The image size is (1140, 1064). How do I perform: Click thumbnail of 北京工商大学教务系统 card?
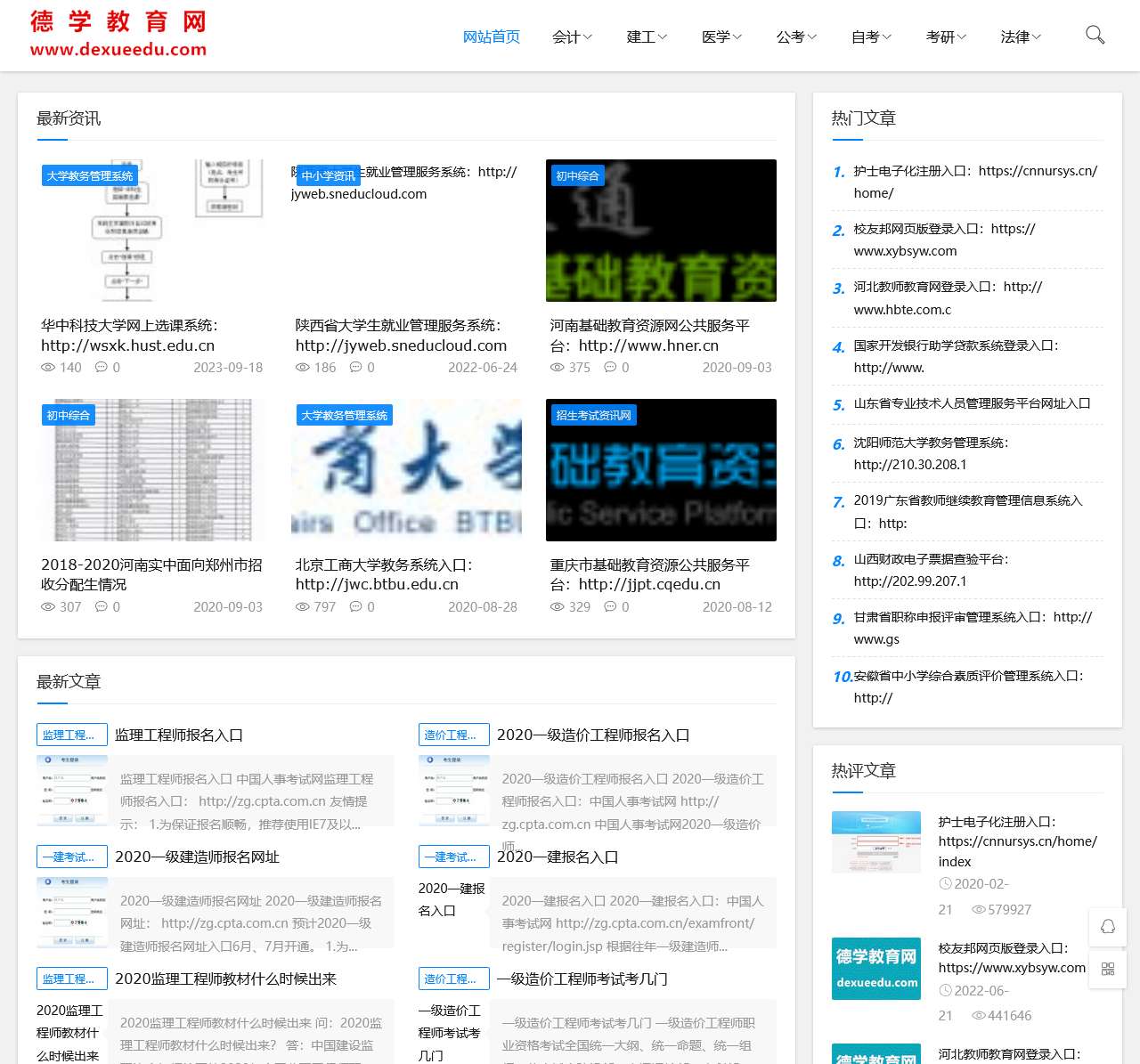click(x=406, y=470)
